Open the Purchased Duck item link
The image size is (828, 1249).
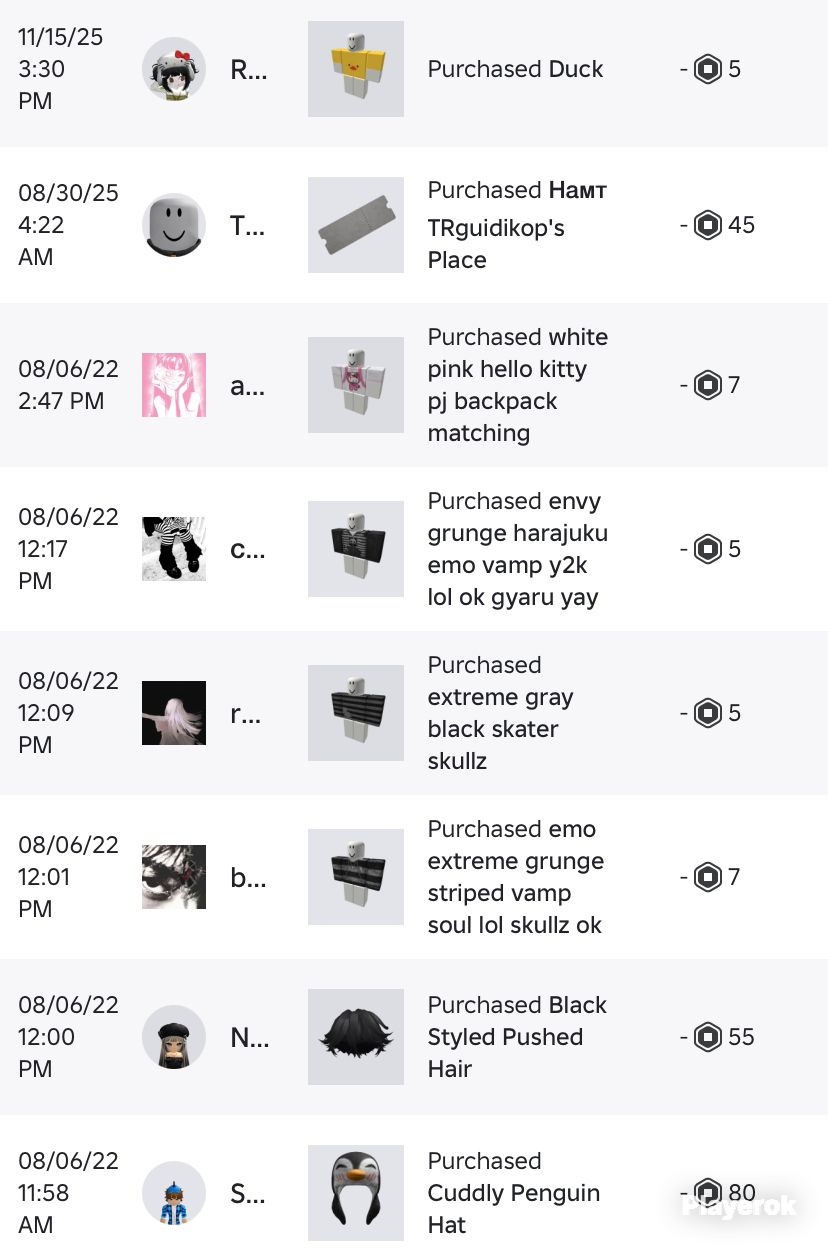pos(575,69)
